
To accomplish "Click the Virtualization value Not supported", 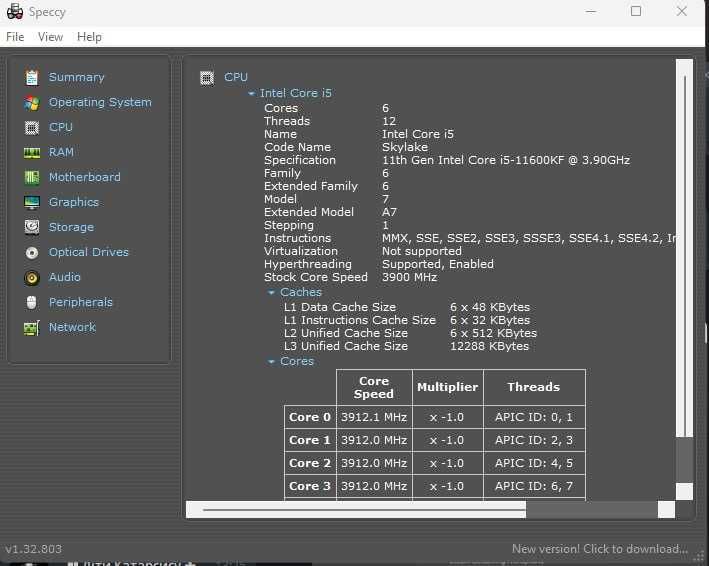I will pyautogui.click(x=422, y=251).
